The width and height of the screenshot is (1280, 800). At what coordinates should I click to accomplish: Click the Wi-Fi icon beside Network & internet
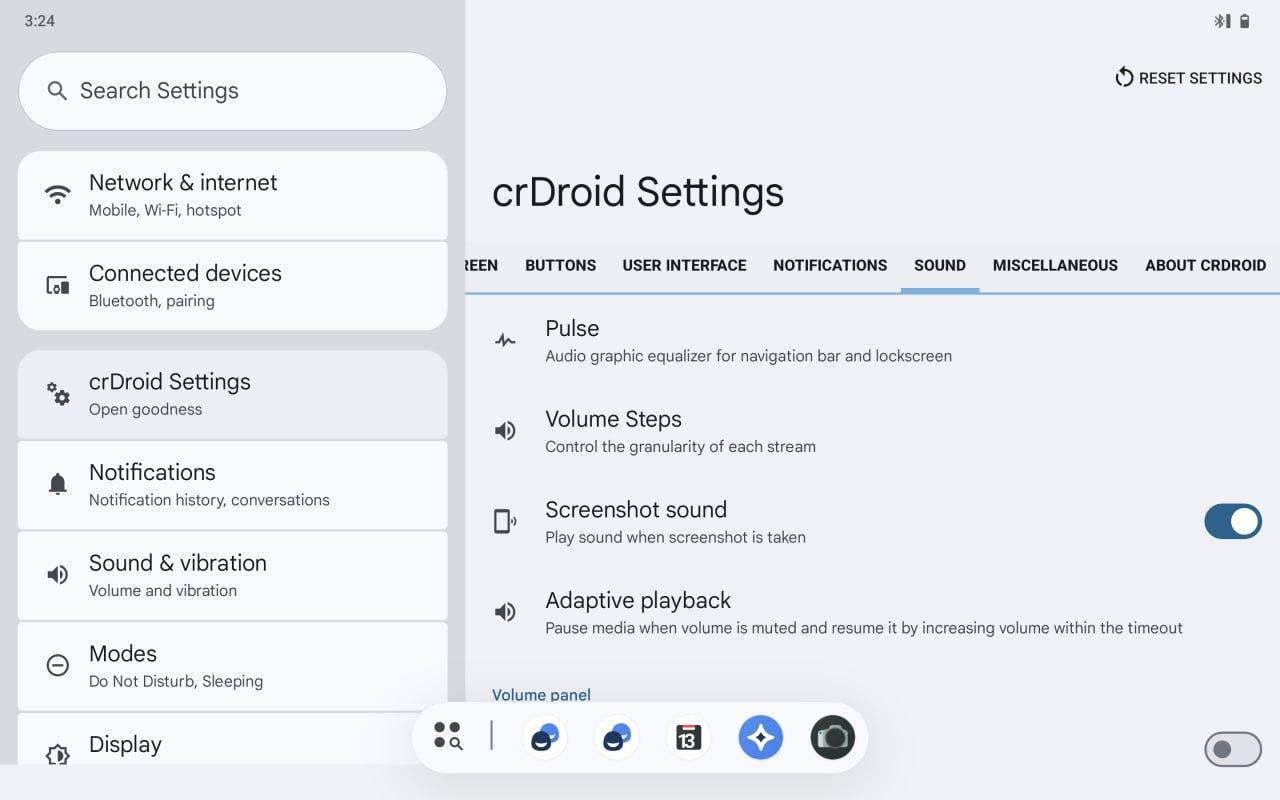point(58,195)
